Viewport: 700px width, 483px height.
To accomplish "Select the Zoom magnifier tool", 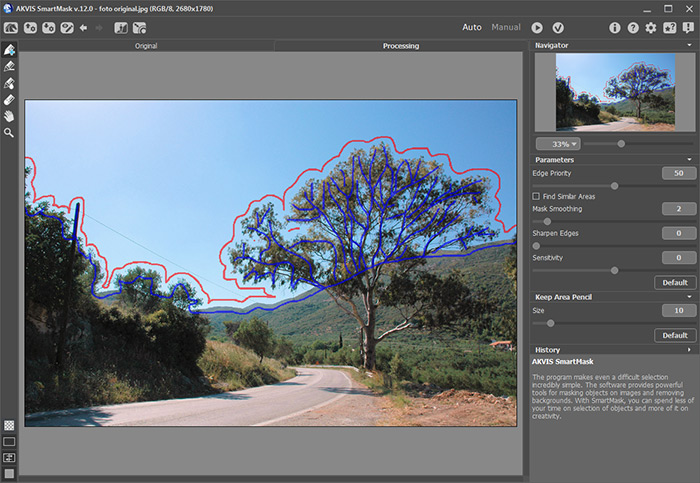I will pos(9,133).
